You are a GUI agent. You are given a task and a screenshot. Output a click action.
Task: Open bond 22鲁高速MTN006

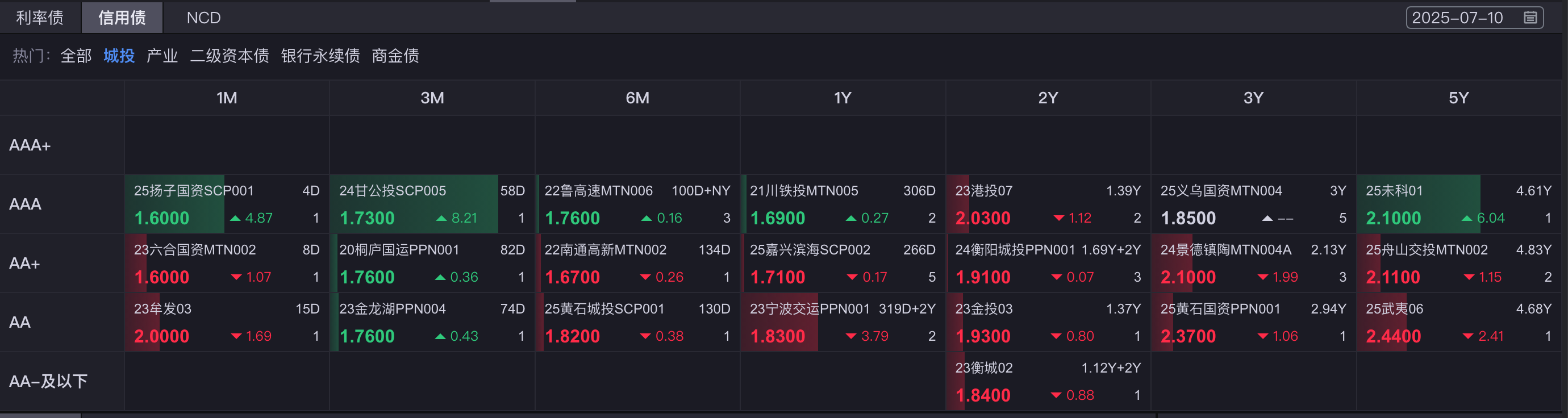(x=598, y=191)
